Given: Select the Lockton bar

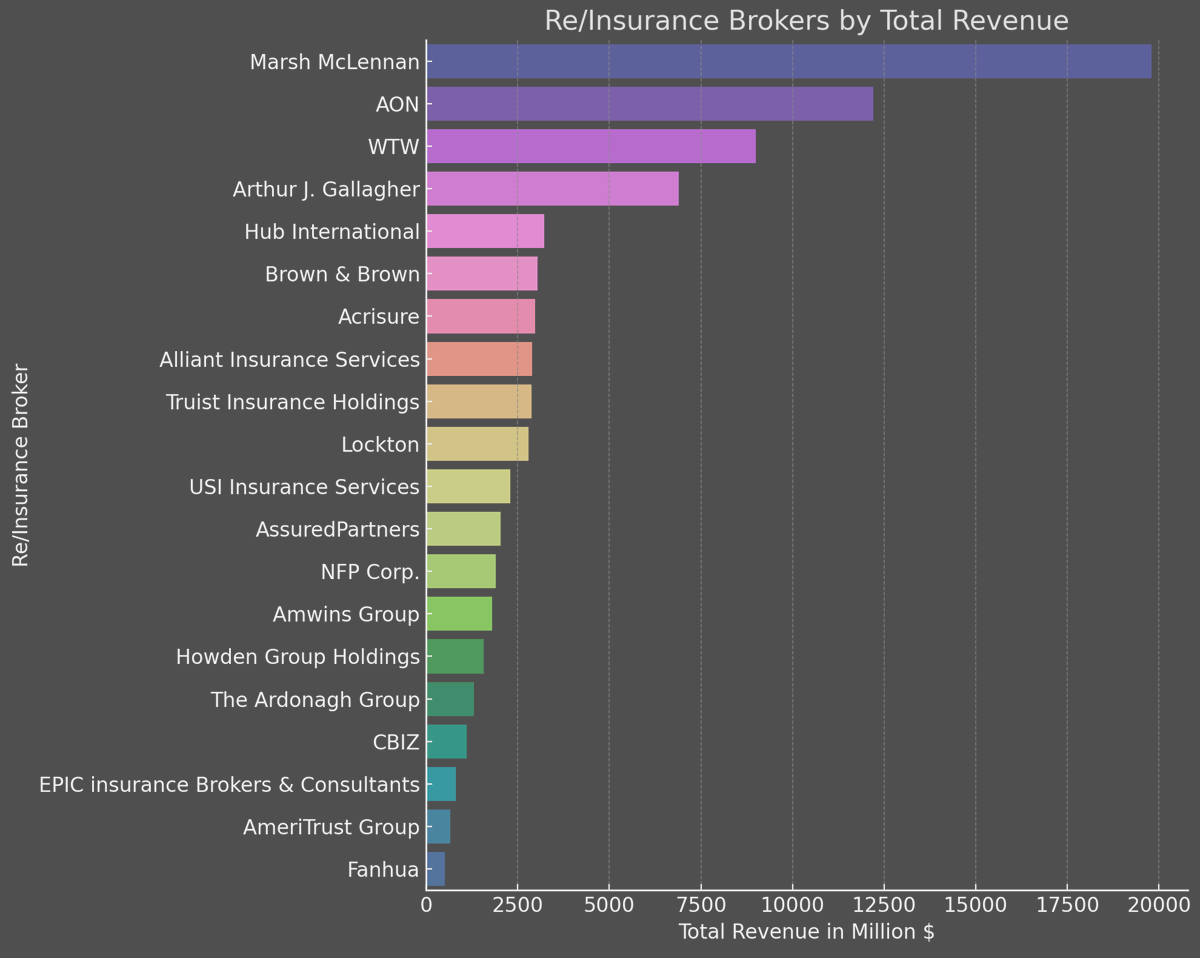Looking at the screenshot, I should [x=476, y=444].
